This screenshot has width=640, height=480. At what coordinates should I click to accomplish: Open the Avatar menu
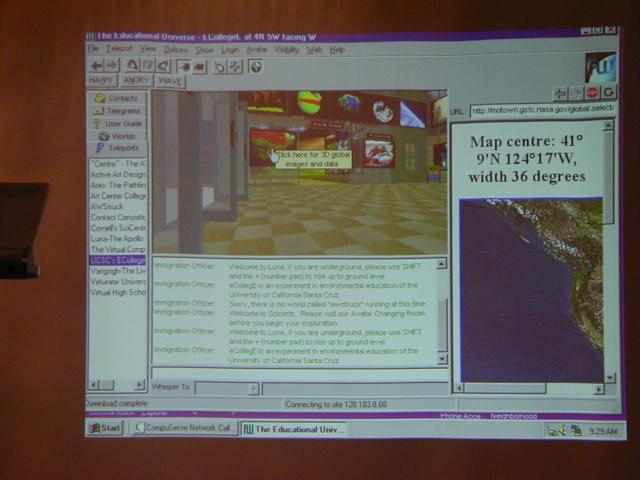coord(257,49)
